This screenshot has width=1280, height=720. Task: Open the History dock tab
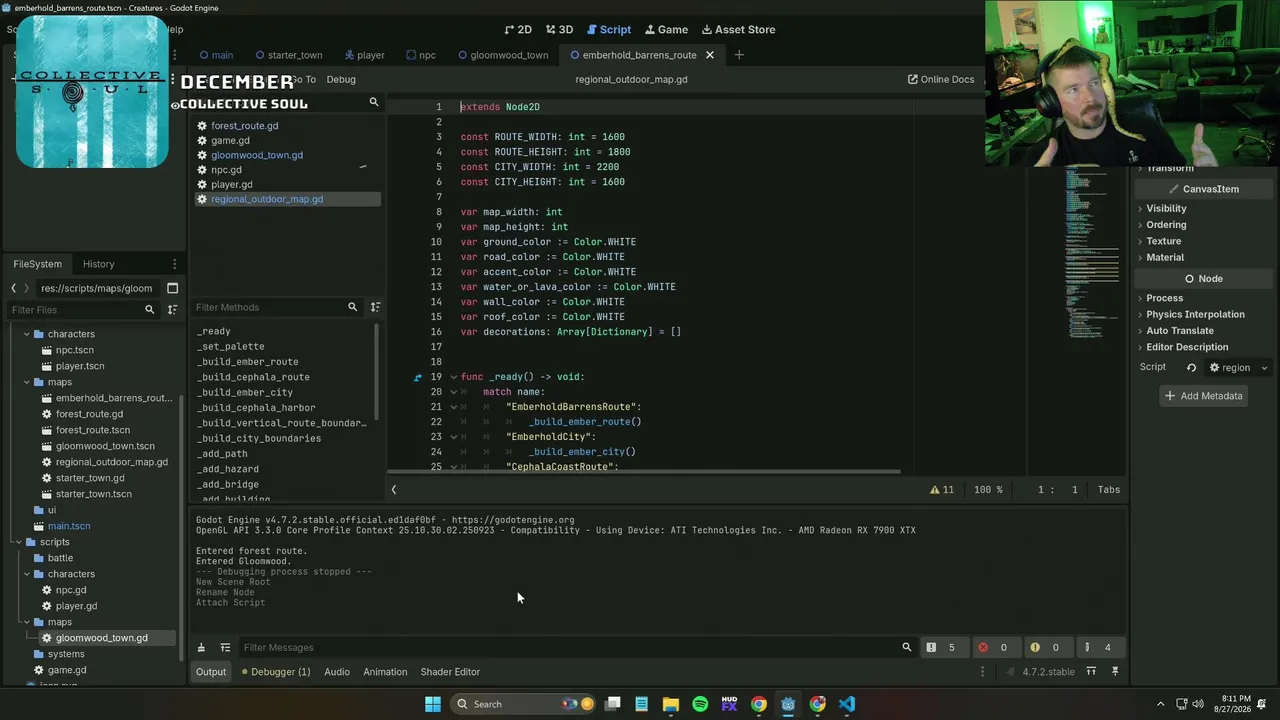(x=99, y=264)
